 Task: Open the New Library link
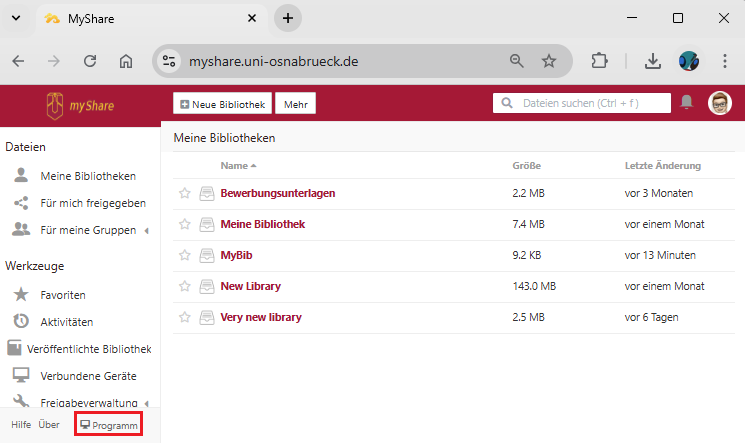pyautogui.click(x=250, y=286)
